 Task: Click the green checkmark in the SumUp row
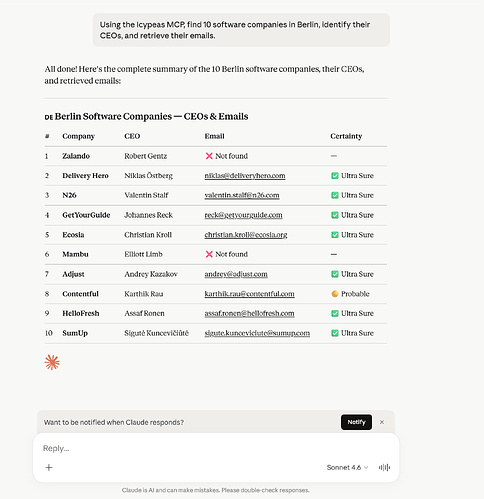click(335, 333)
